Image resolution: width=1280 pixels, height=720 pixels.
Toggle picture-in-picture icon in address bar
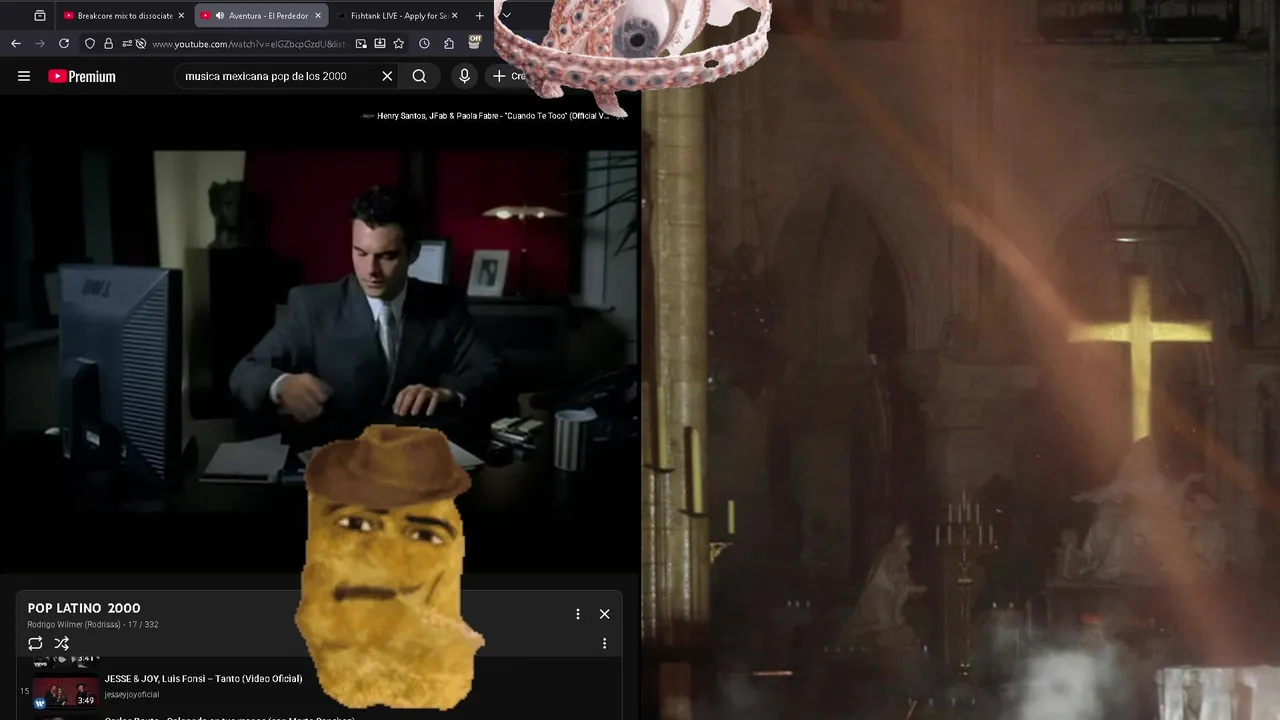tap(361, 44)
